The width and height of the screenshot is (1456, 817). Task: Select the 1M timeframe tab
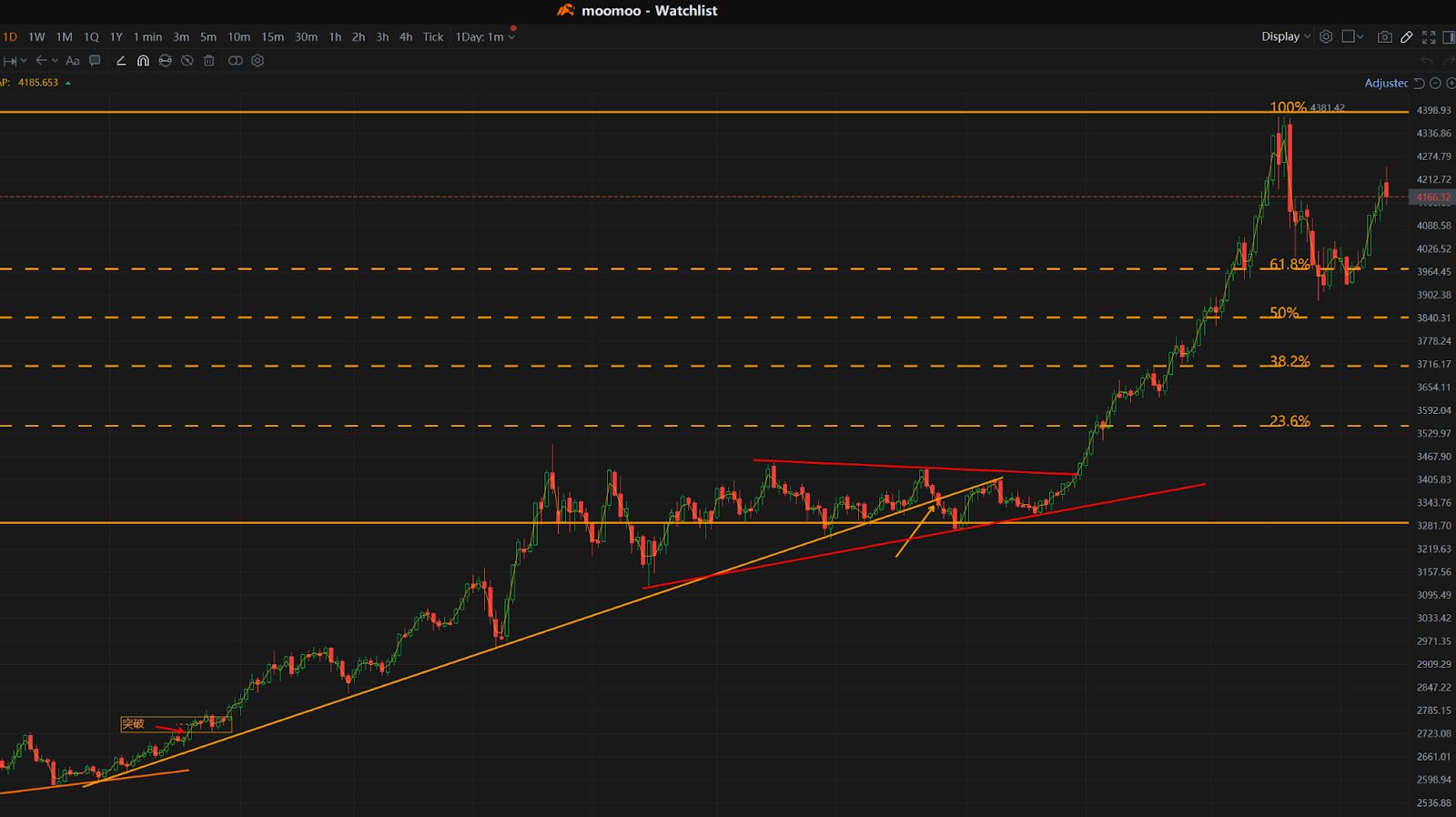click(x=64, y=37)
